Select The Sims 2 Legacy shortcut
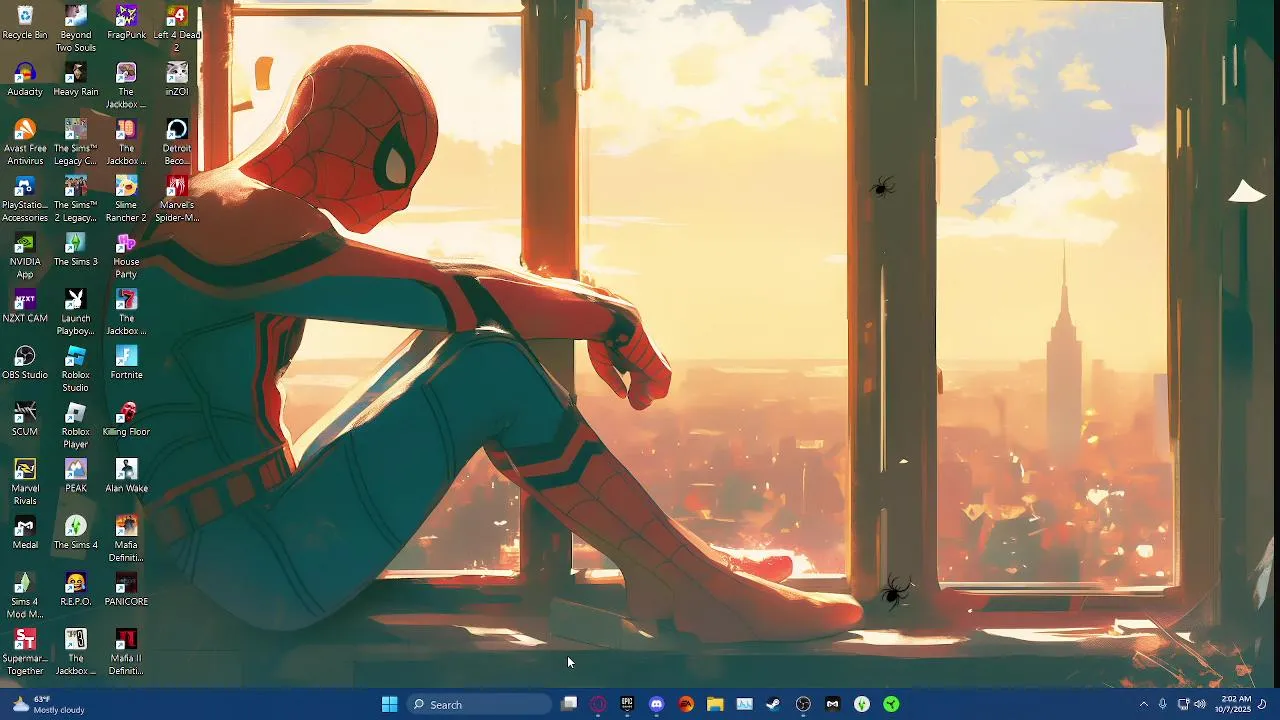Screen dimensions: 1280x720 (x=76, y=199)
